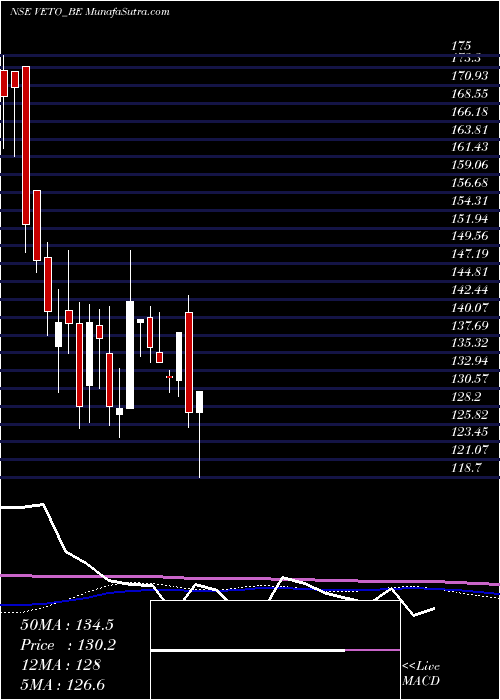
Task: Click the Price : 130.2 readout
Action: point(68,645)
